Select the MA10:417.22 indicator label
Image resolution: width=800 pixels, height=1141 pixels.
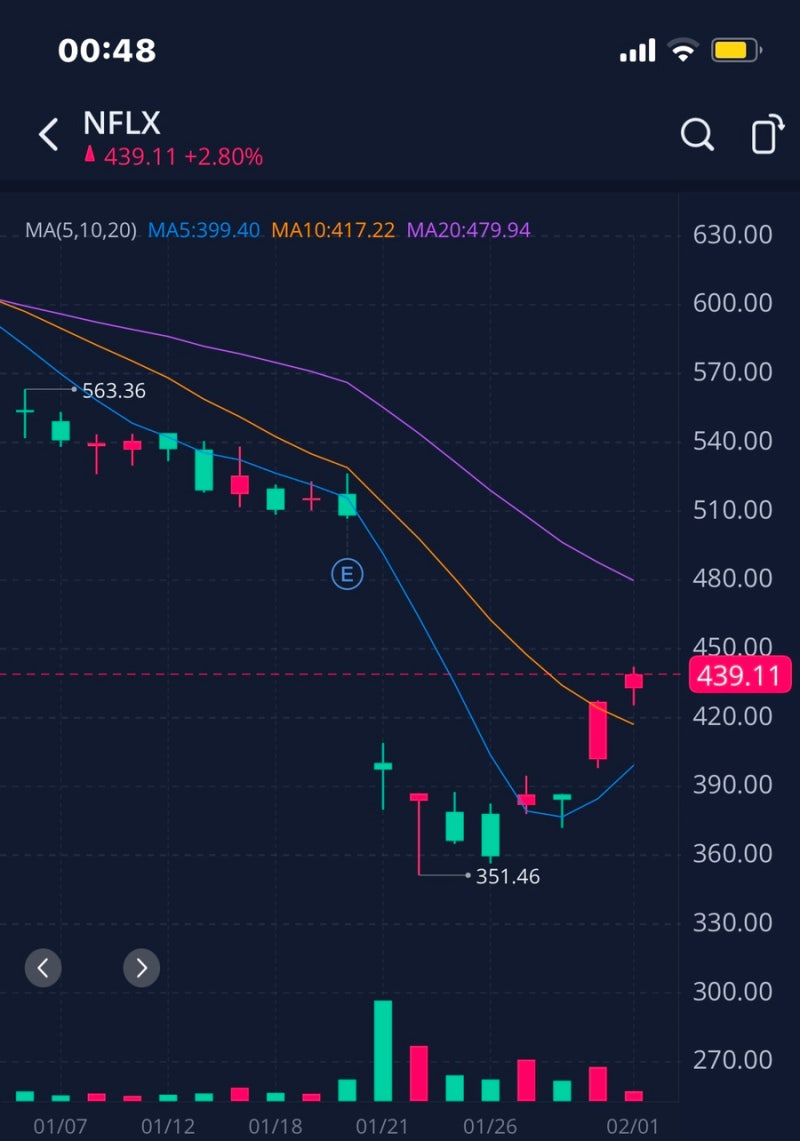click(x=333, y=230)
